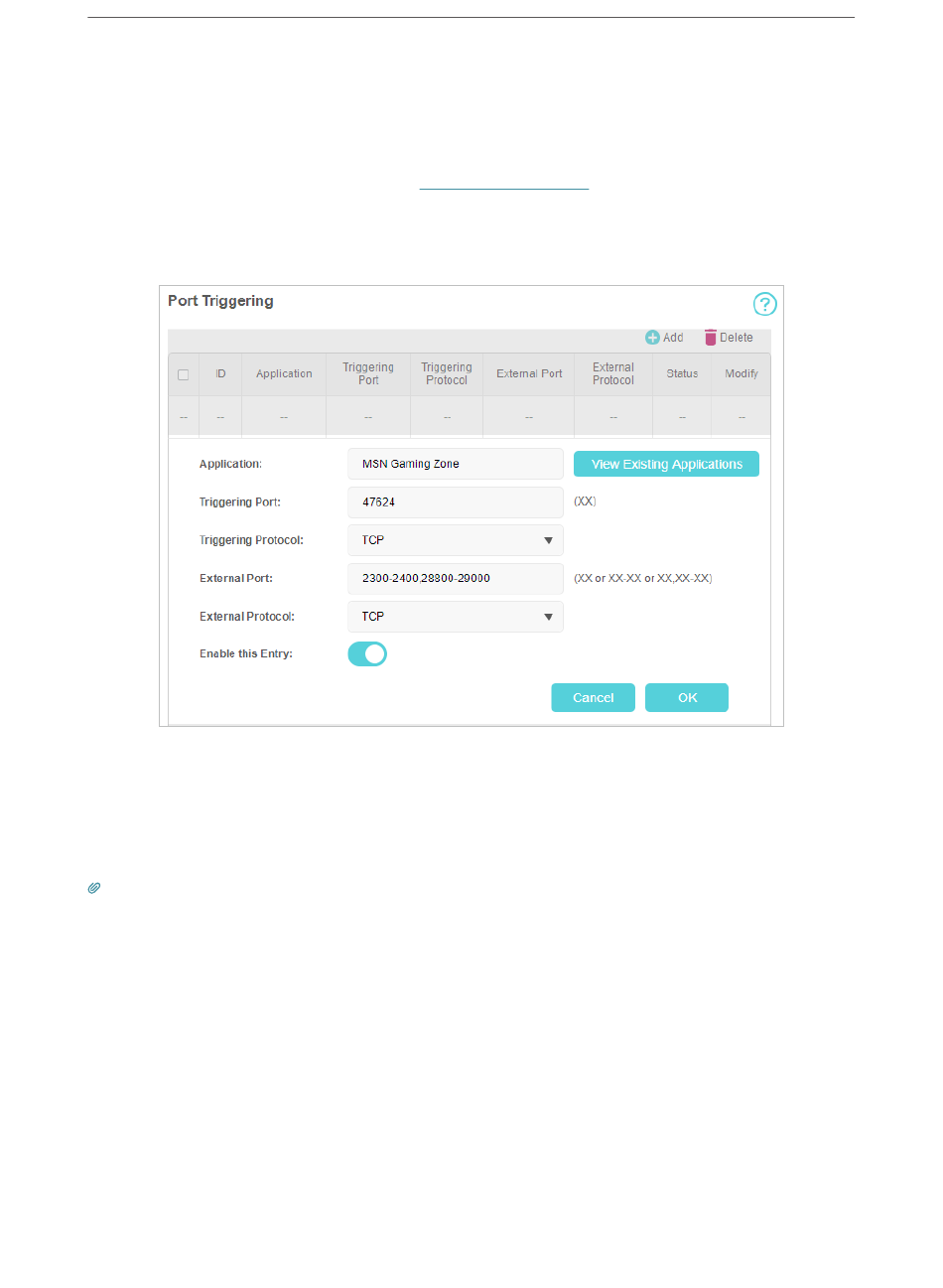The width and height of the screenshot is (943, 1288).
Task: Click the Cancel button
Action: [x=594, y=698]
